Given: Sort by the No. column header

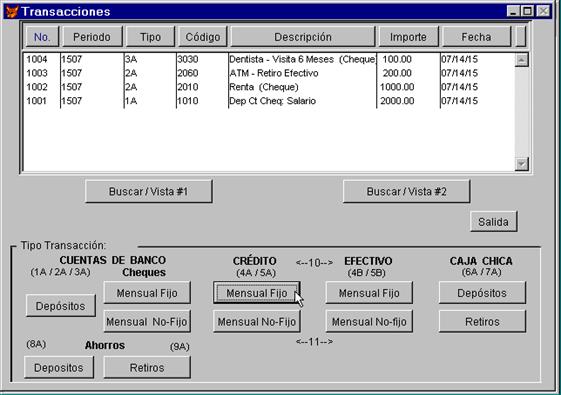Looking at the screenshot, I should pyautogui.click(x=42, y=37).
